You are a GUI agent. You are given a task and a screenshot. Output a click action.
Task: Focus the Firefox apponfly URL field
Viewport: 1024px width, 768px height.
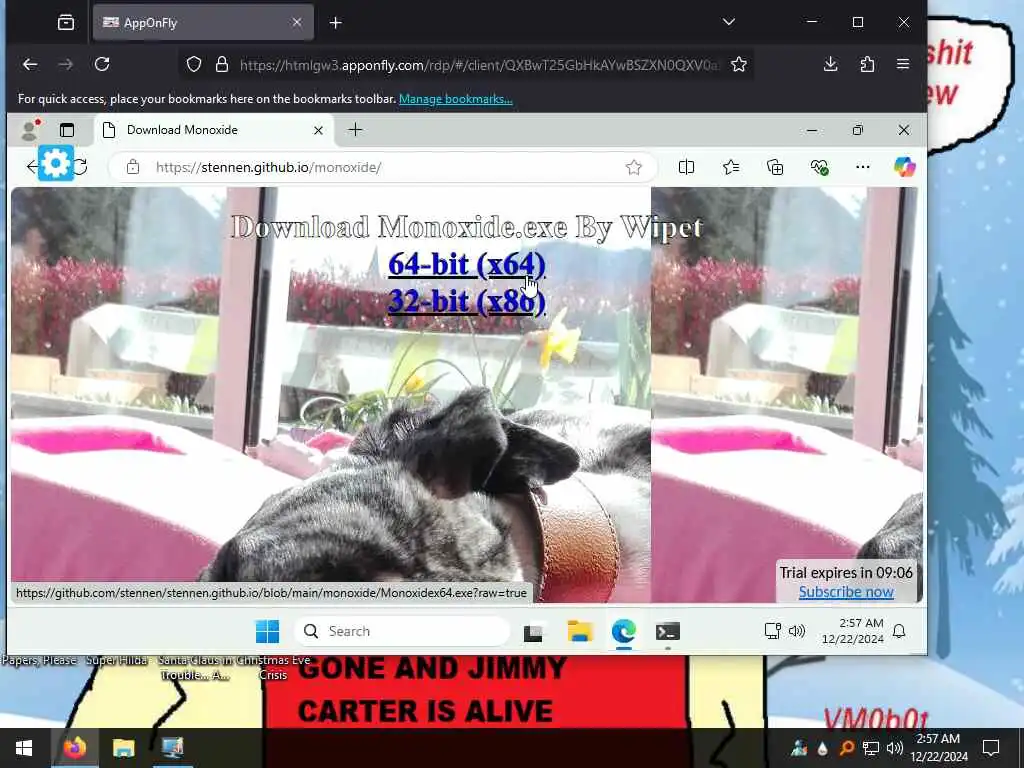point(477,65)
